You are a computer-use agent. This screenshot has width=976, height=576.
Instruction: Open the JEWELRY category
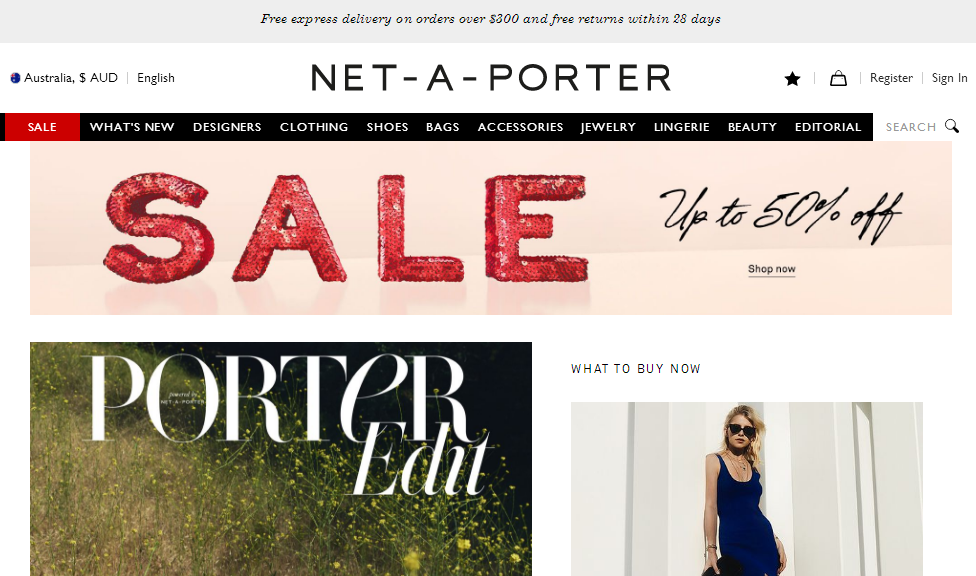tap(608, 127)
